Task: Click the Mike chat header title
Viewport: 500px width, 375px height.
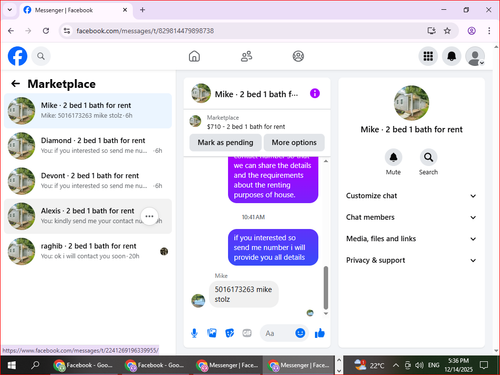Action: pyautogui.click(x=256, y=94)
